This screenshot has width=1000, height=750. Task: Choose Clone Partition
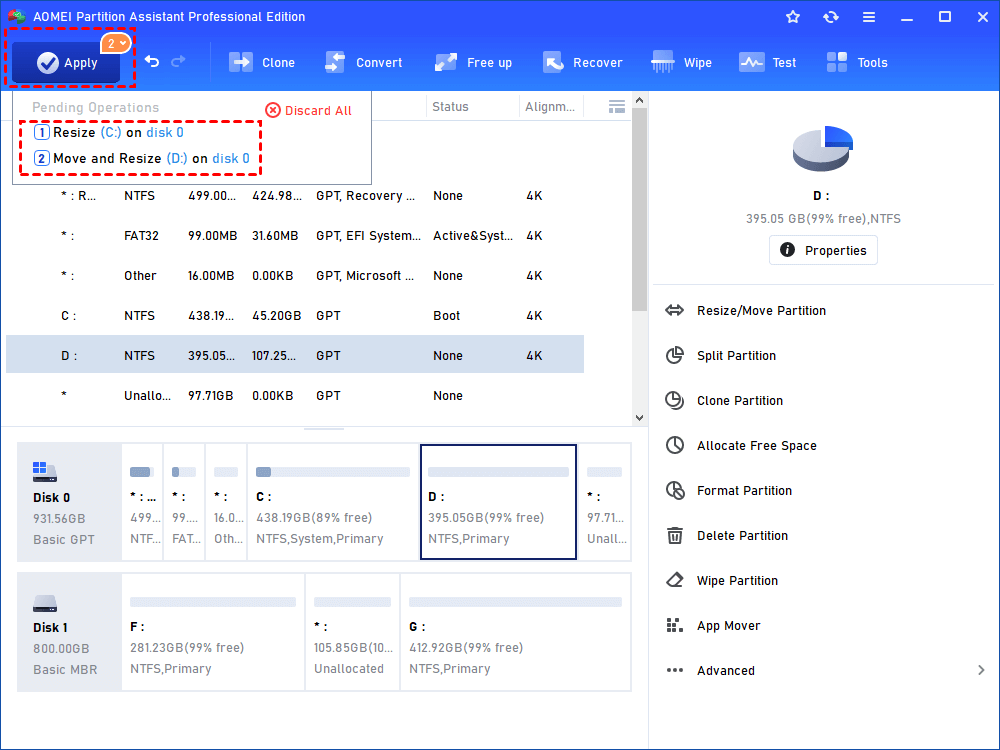740,401
